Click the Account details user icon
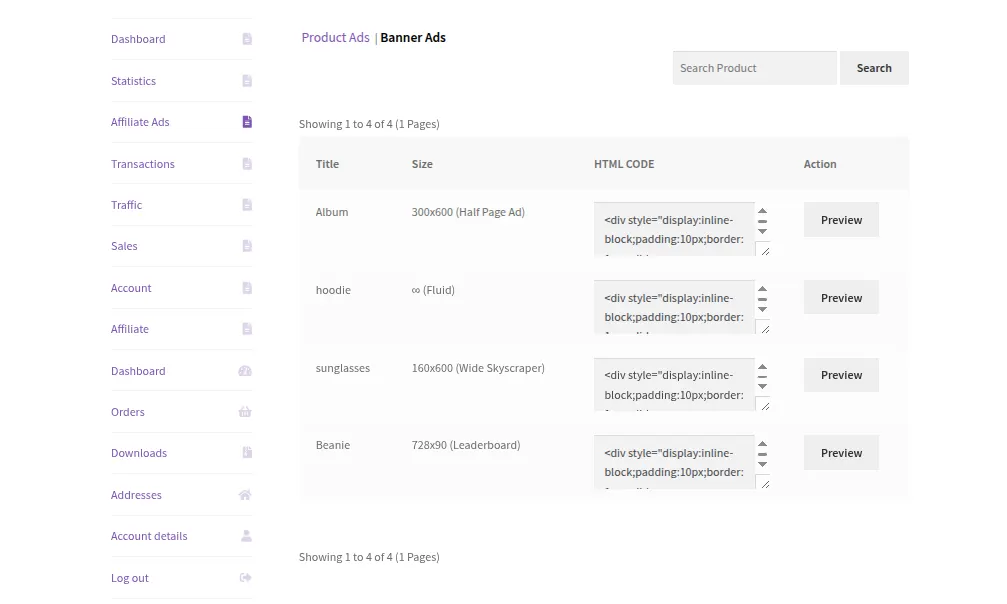1007x604 pixels. pyautogui.click(x=246, y=536)
